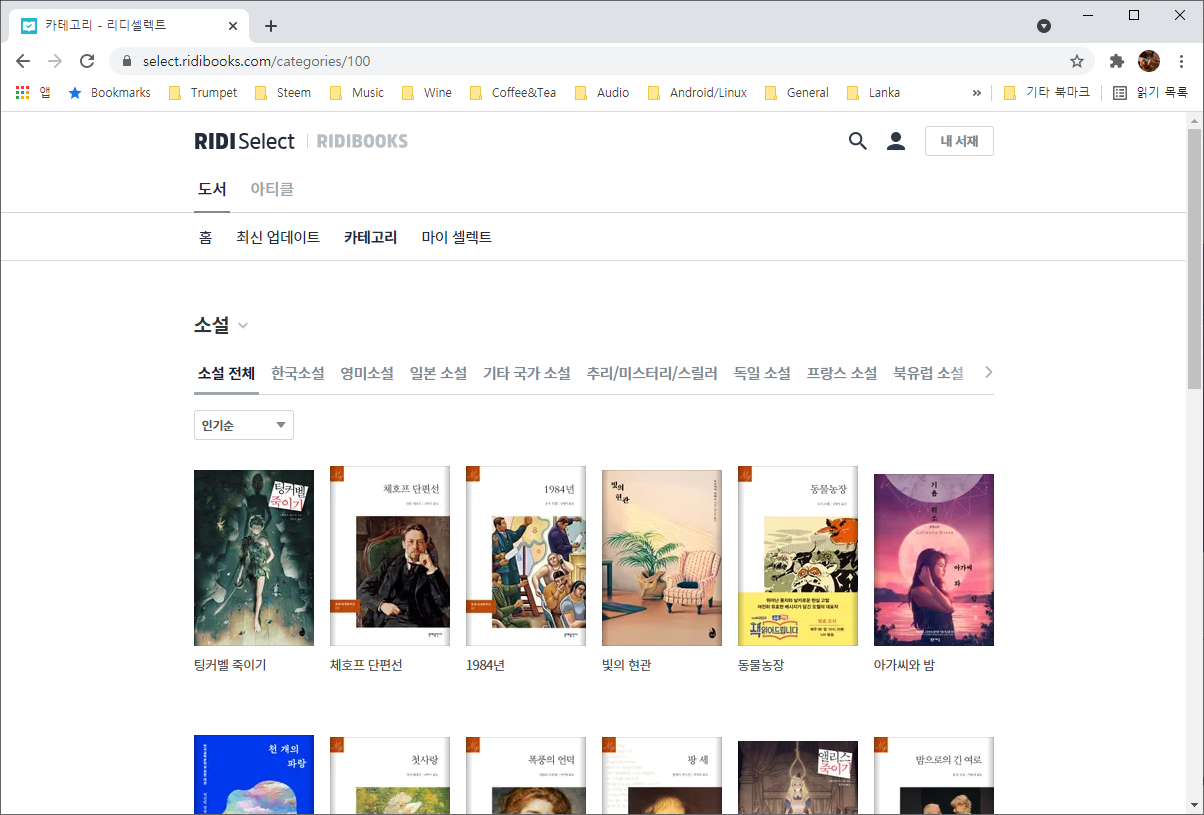Select the 기타 국가 소설 subcategory tab
This screenshot has height=815, width=1204.
pos(527,373)
